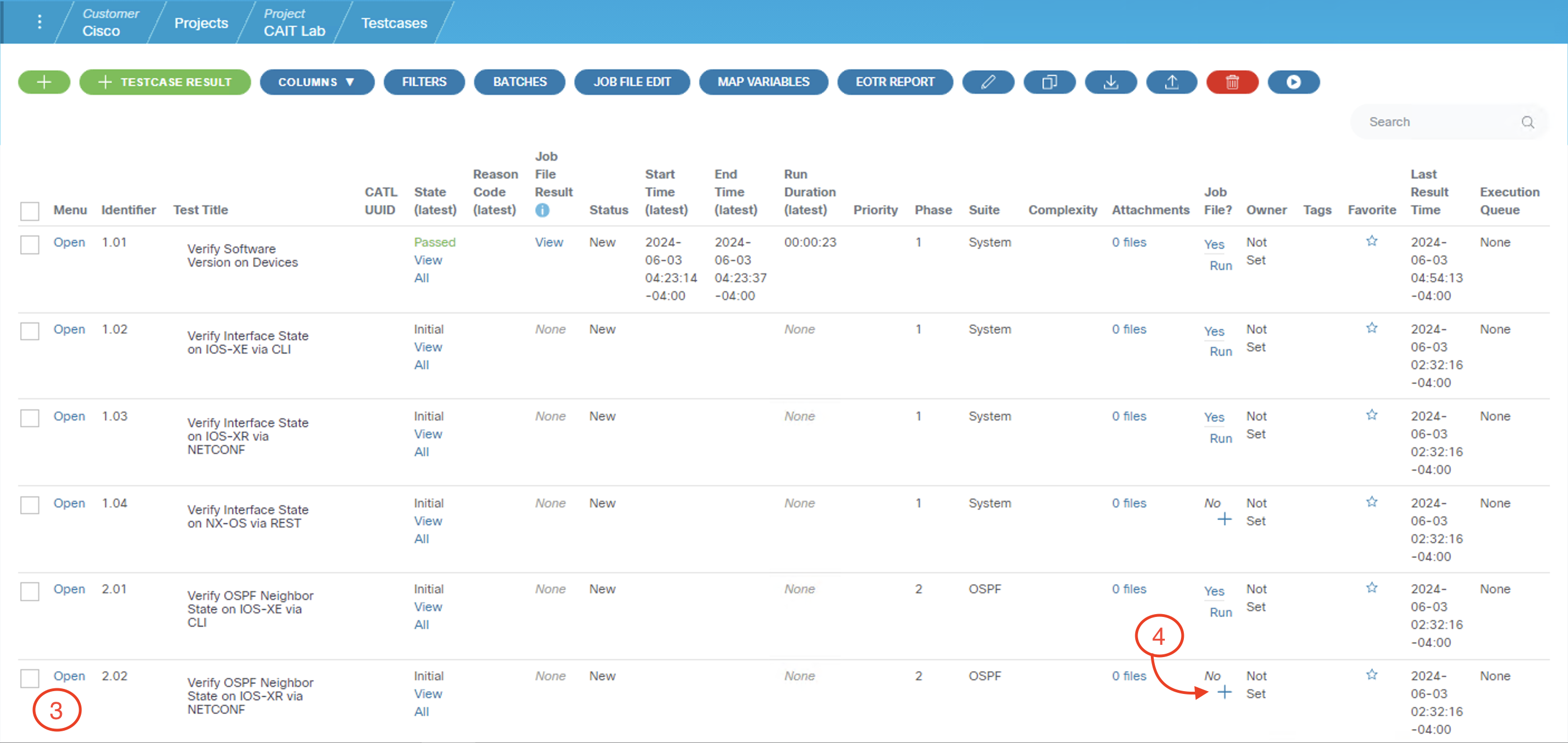Toggle the select-all header checkbox

point(30,211)
